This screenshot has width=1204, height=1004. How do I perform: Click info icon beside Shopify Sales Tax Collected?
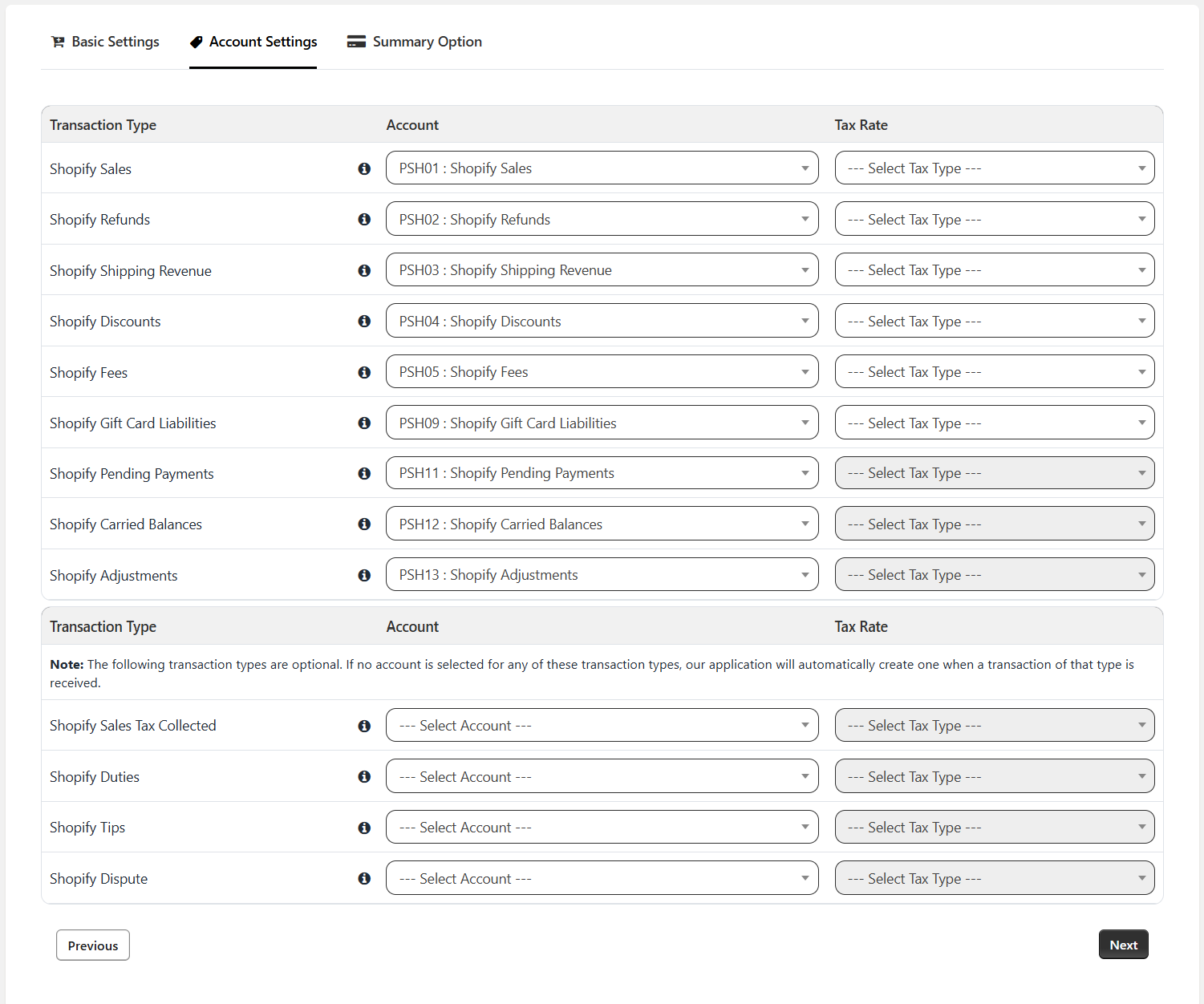(x=364, y=726)
